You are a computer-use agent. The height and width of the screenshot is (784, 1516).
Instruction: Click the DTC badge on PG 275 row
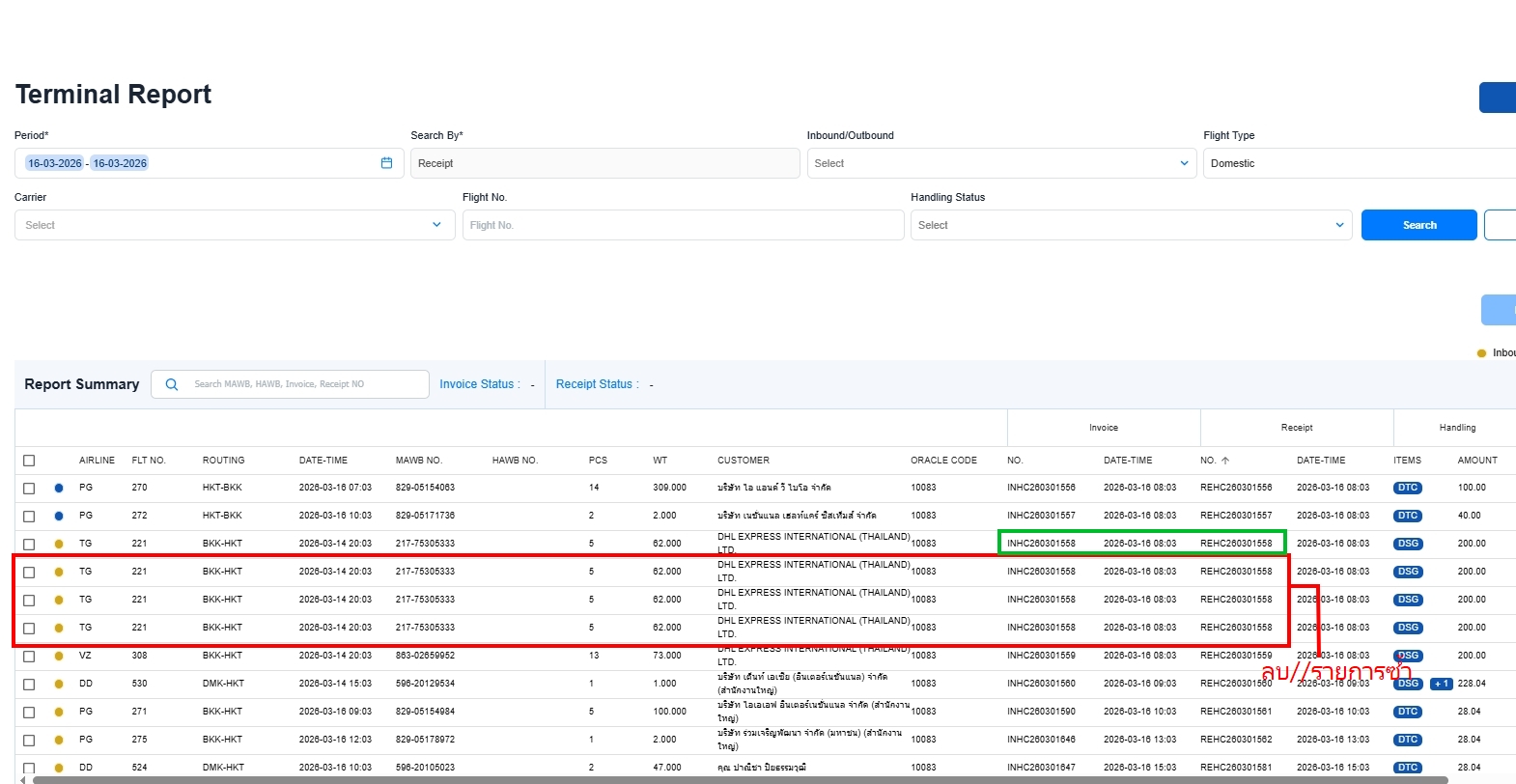1407,740
